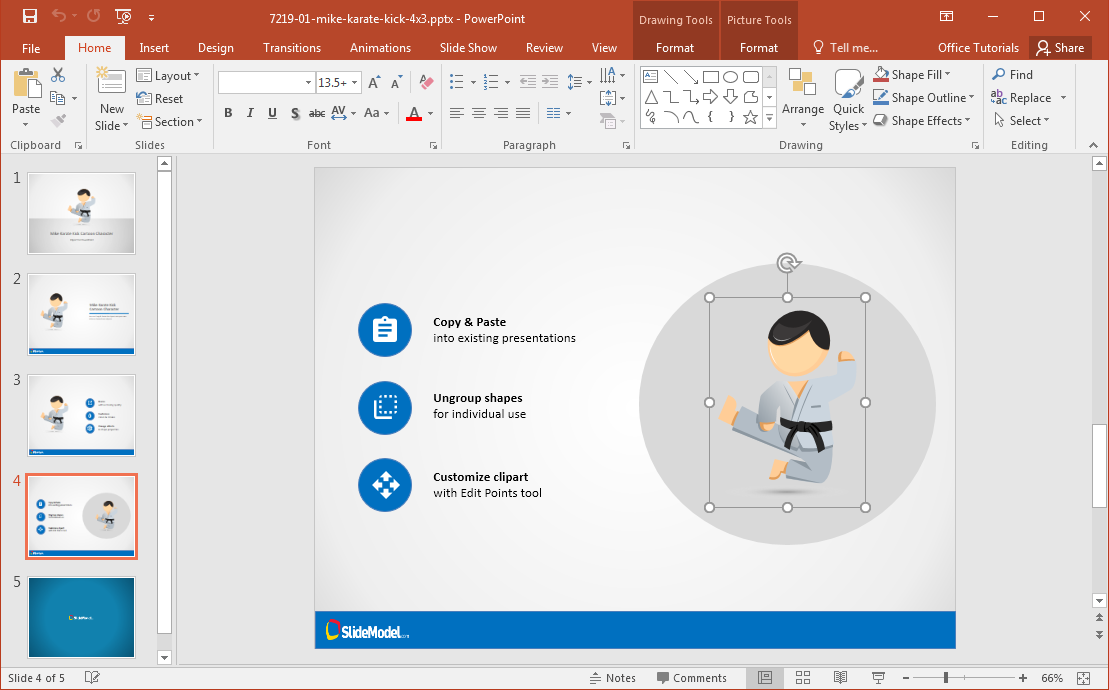This screenshot has width=1109, height=690.
Task: Toggle Italic text formatting
Action: [250, 114]
